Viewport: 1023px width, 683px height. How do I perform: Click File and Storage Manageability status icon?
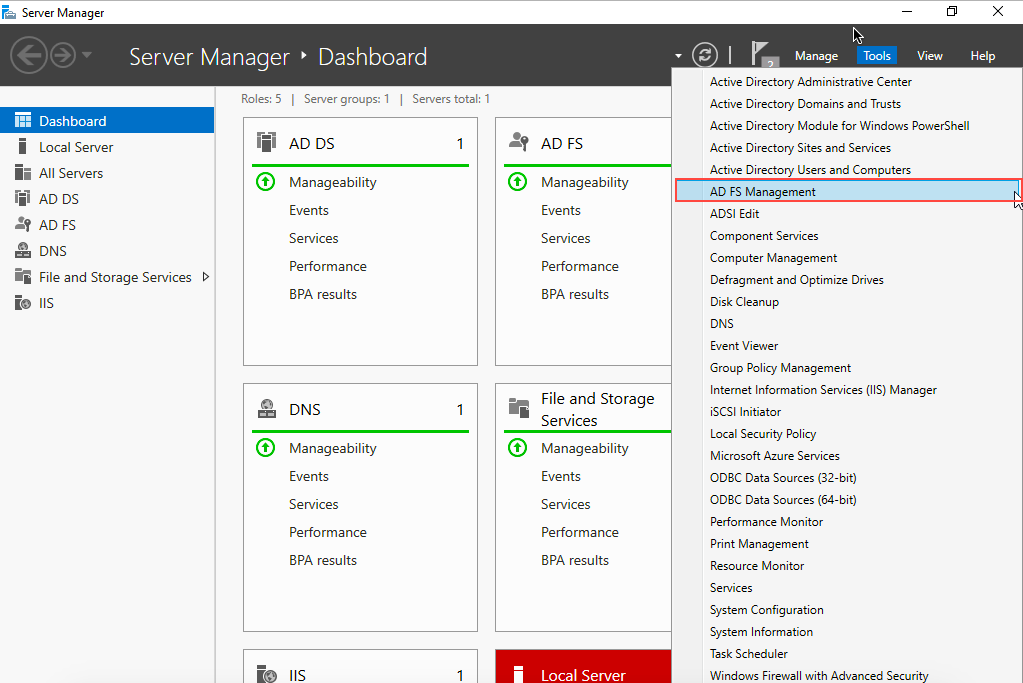coord(517,448)
